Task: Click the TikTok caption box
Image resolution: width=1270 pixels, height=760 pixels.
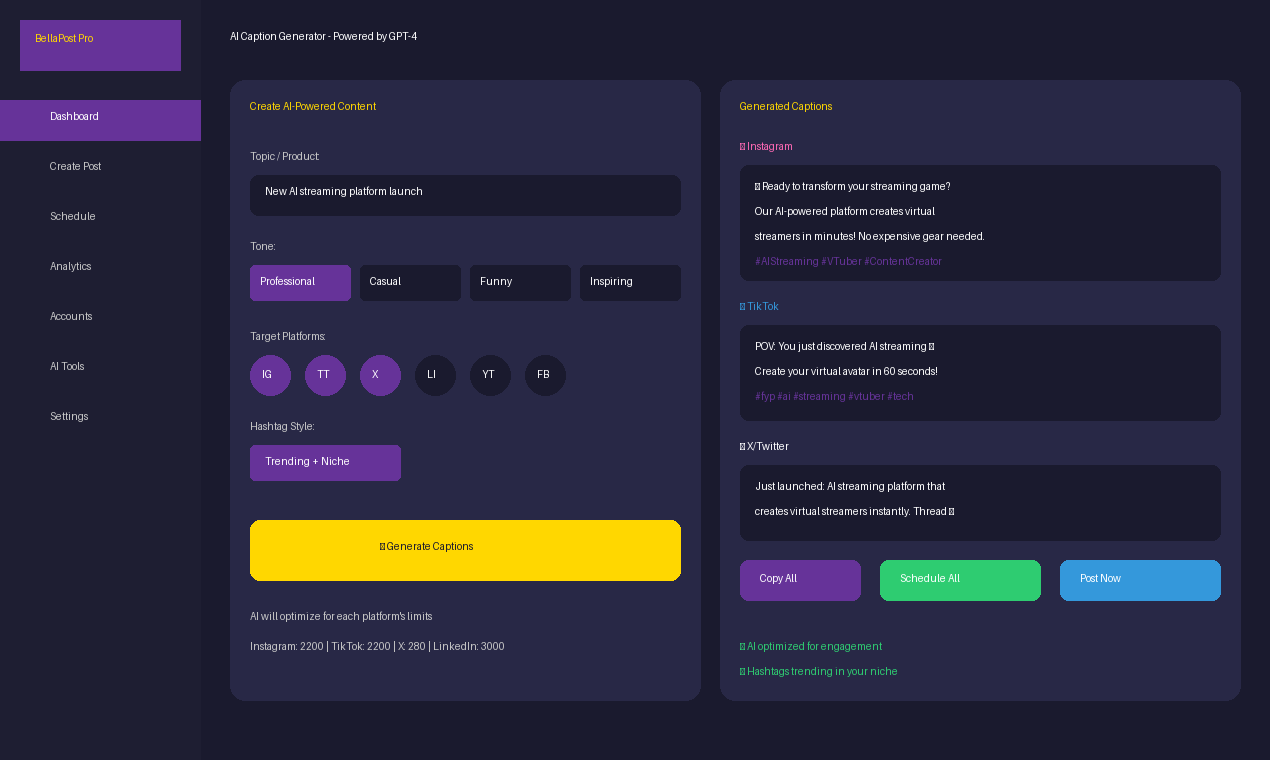Action: [x=980, y=373]
